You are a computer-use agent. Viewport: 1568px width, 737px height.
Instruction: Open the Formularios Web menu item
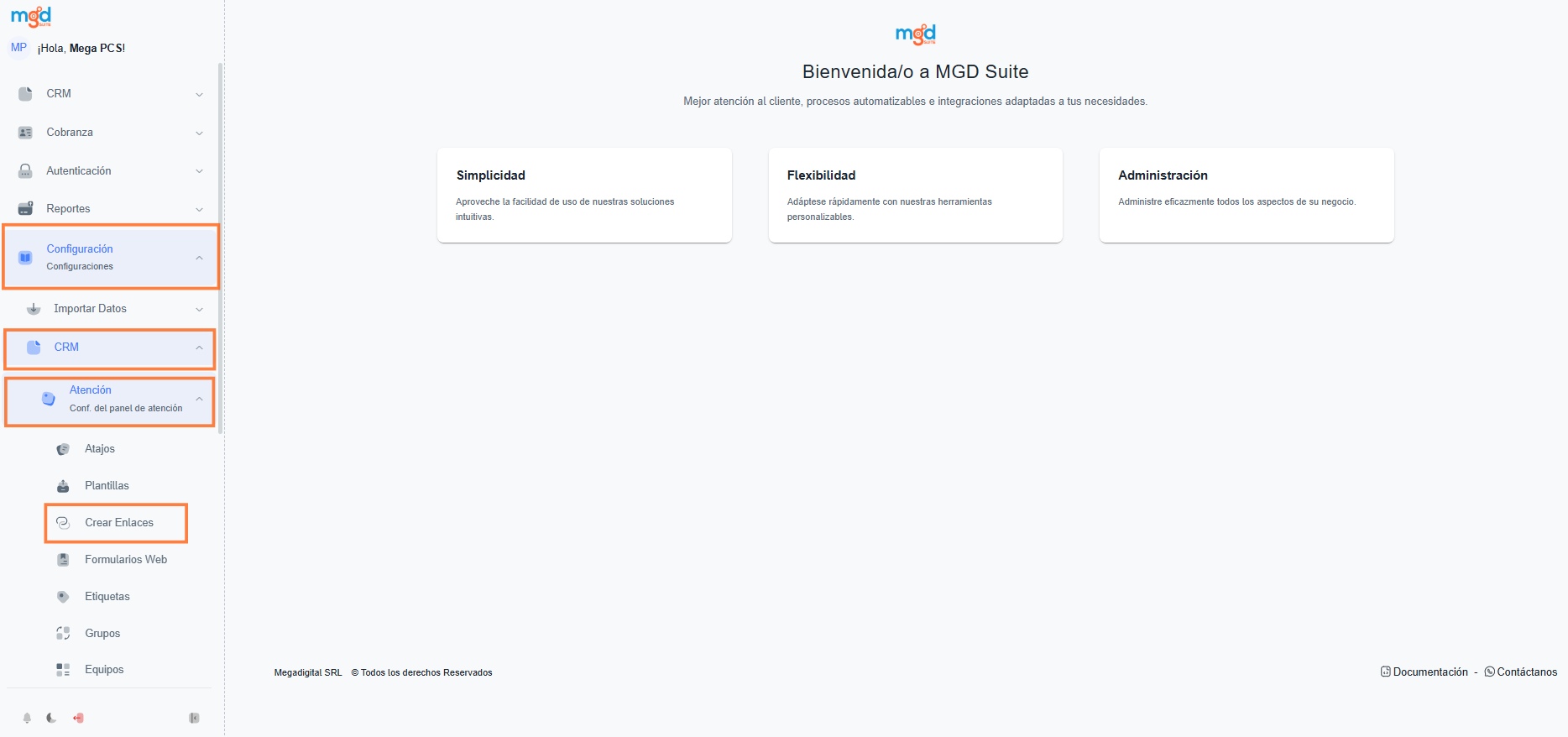pyautogui.click(x=125, y=560)
